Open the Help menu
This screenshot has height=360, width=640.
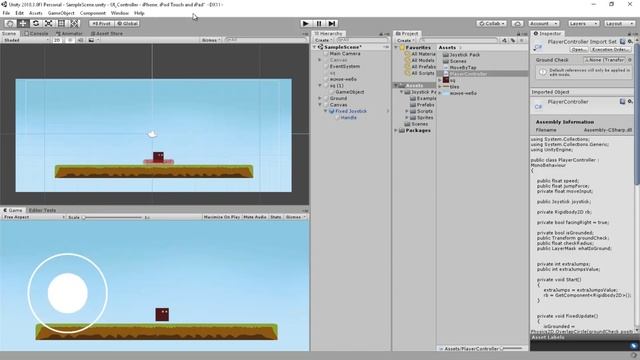pyautogui.click(x=139, y=13)
